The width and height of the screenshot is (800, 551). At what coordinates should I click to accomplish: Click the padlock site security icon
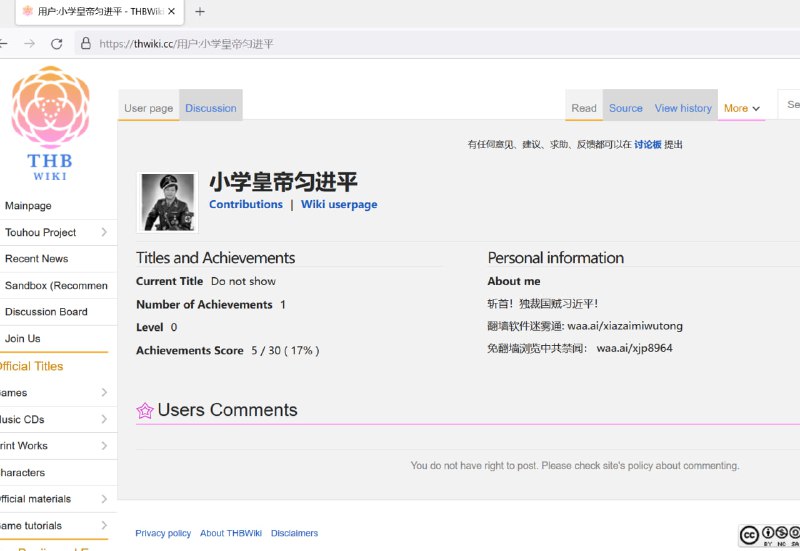(86, 43)
